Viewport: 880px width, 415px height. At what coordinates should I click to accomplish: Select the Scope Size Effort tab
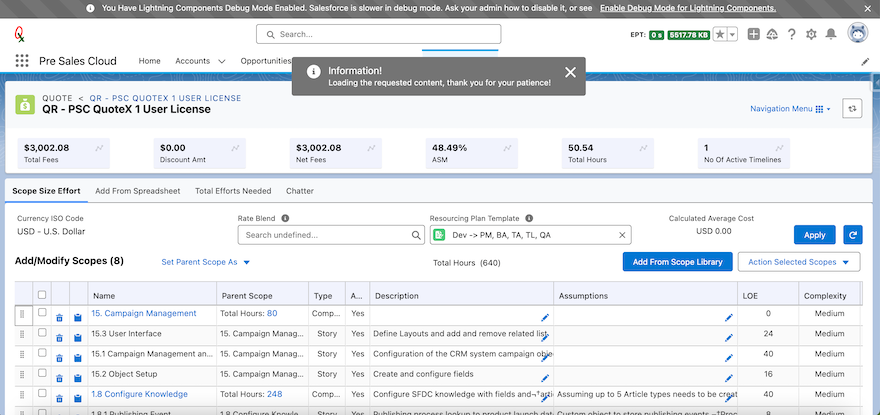pos(46,191)
